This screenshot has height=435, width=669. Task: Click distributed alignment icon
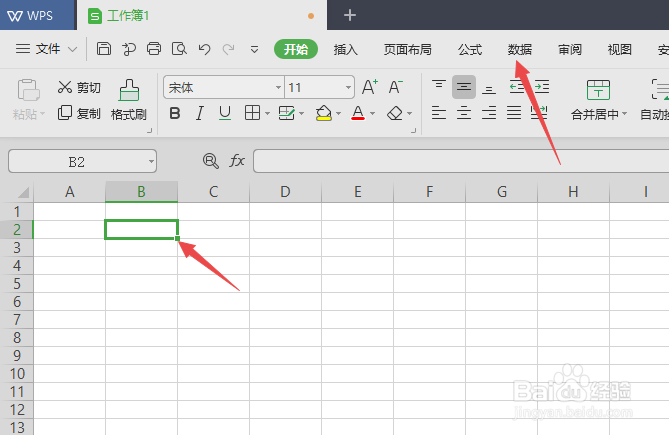(x=538, y=113)
